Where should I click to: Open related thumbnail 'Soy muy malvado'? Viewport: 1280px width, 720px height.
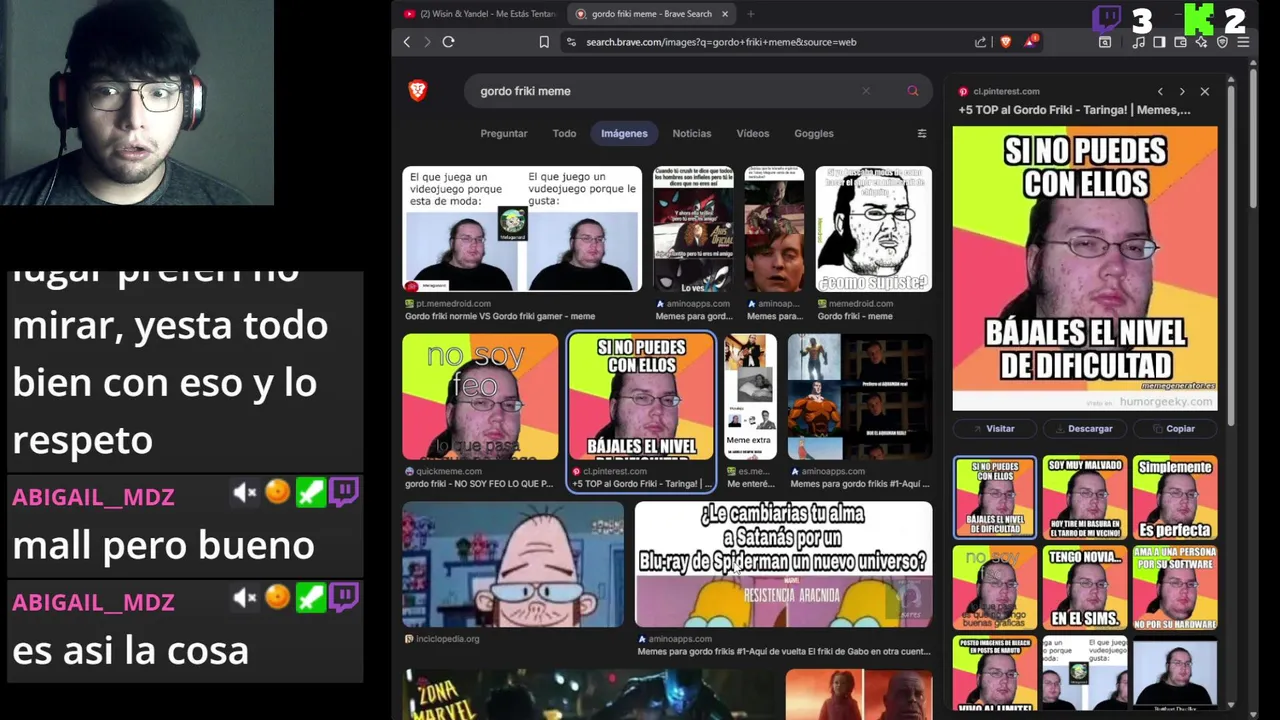click(1084, 497)
